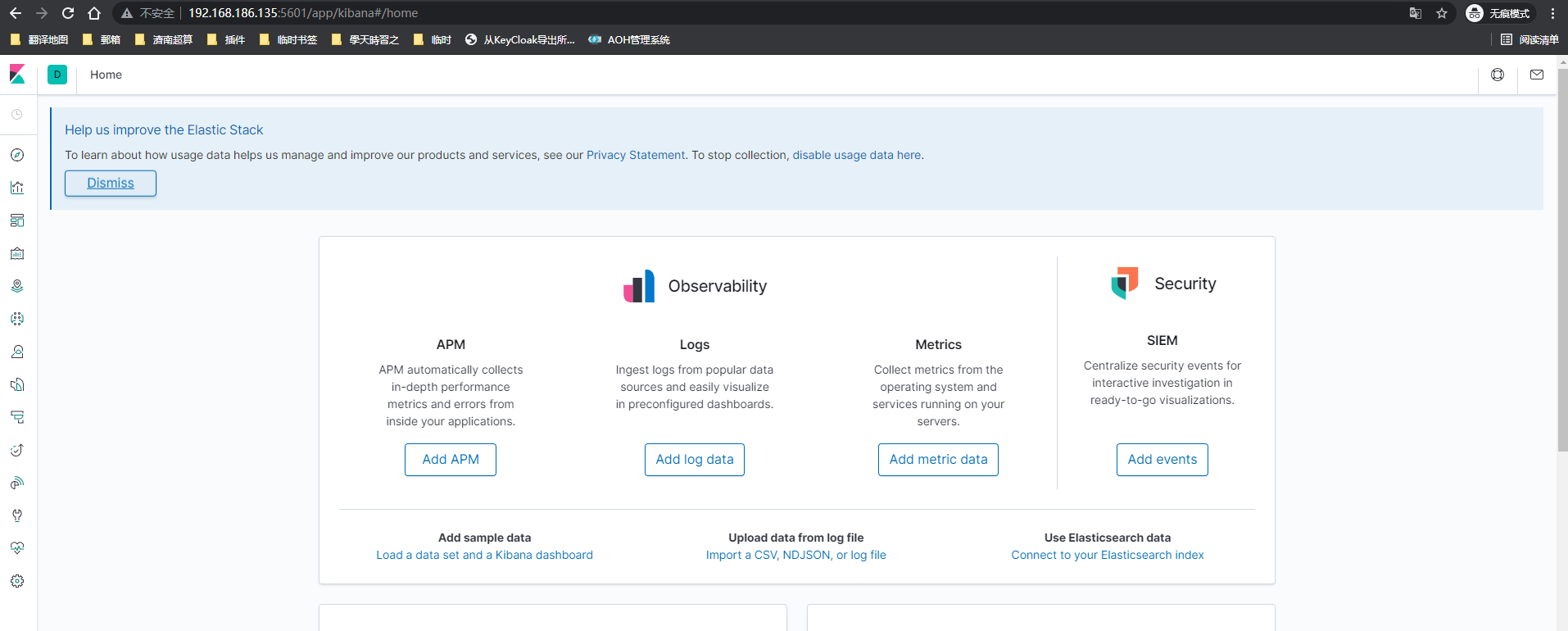The image size is (1568, 631).
Task: Open the 翻译地图 bookmark folder
Action: 39,39
